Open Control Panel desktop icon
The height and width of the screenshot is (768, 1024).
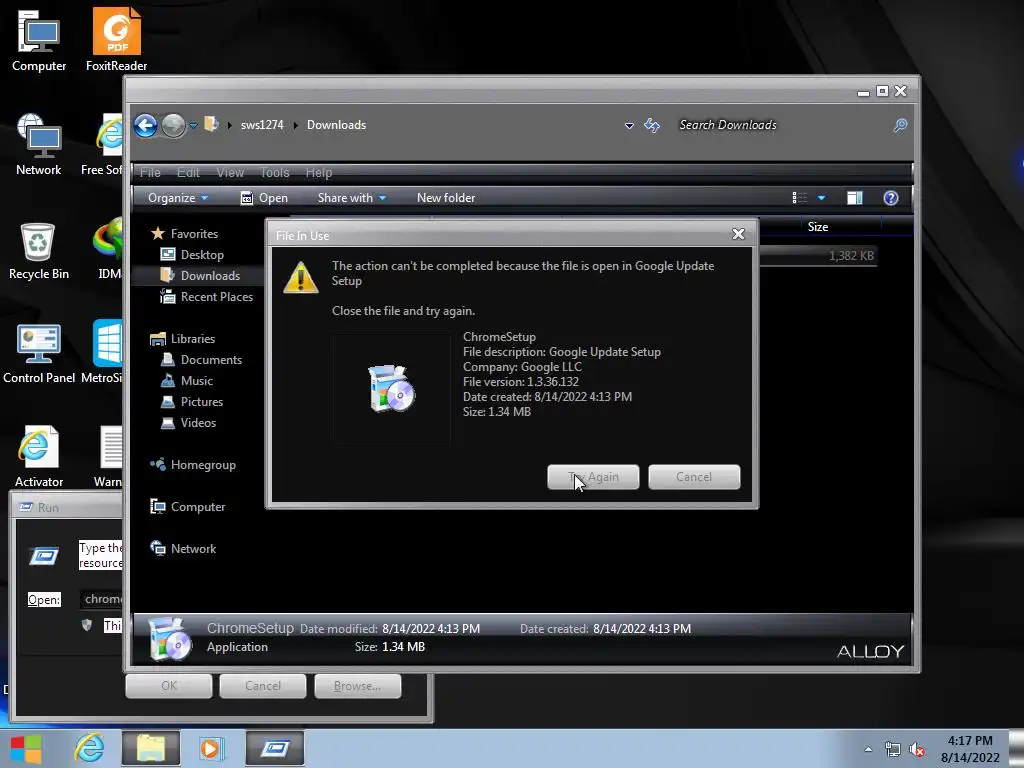[x=39, y=353]
